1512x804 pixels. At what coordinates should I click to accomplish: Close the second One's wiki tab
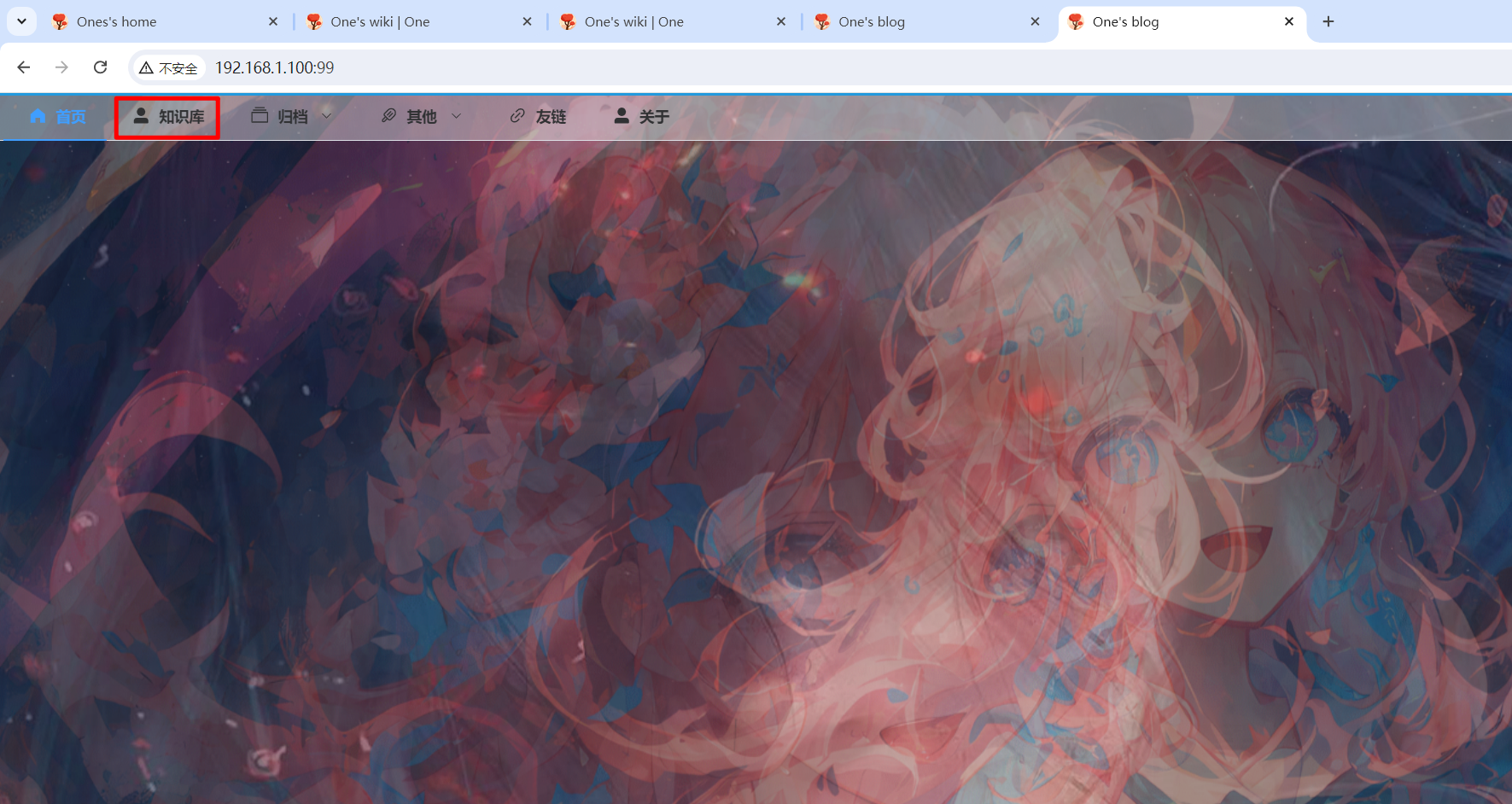(781, 22)
